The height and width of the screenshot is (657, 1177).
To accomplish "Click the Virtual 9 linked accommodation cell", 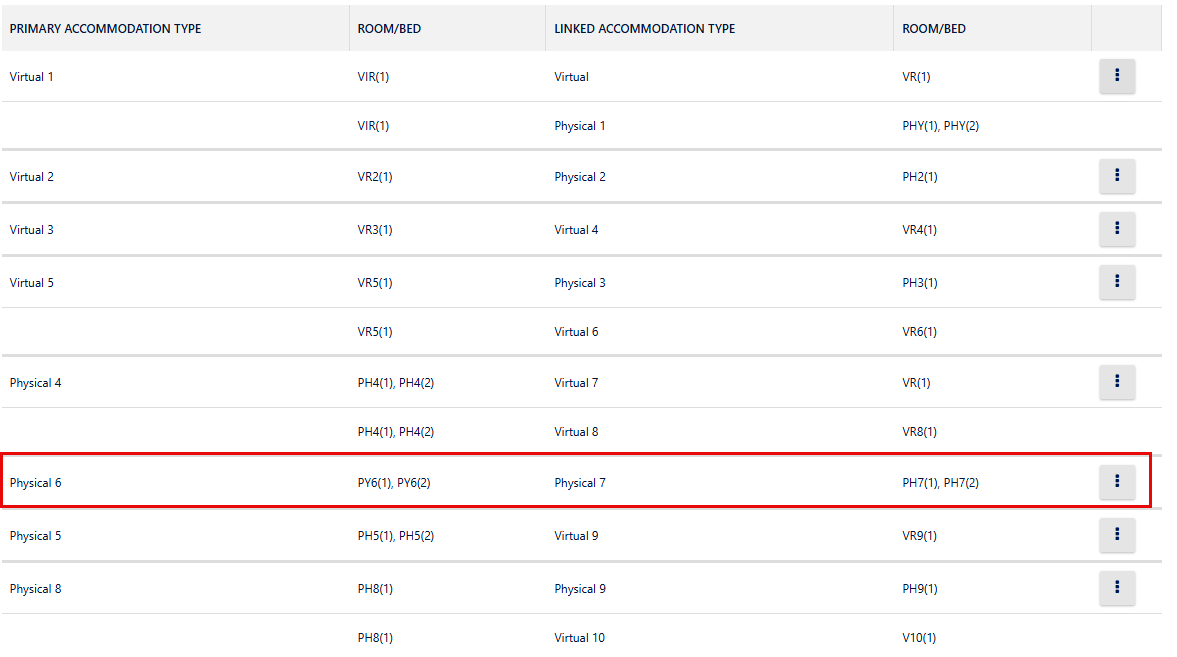I will point(577,536).
